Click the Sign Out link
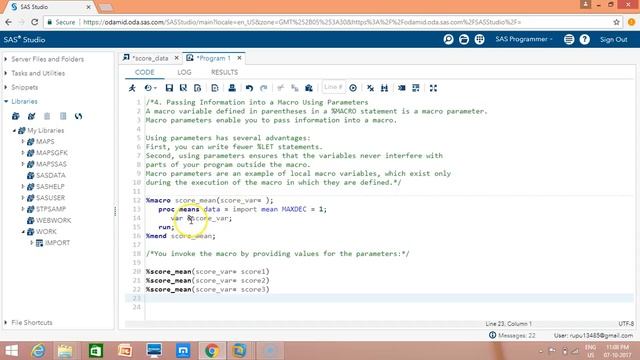The image size is (640, 360). 613,40
